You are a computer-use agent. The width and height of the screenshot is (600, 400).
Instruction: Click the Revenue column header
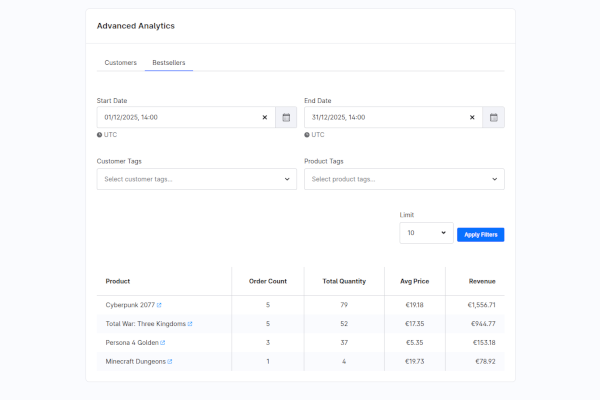[482, 281]
